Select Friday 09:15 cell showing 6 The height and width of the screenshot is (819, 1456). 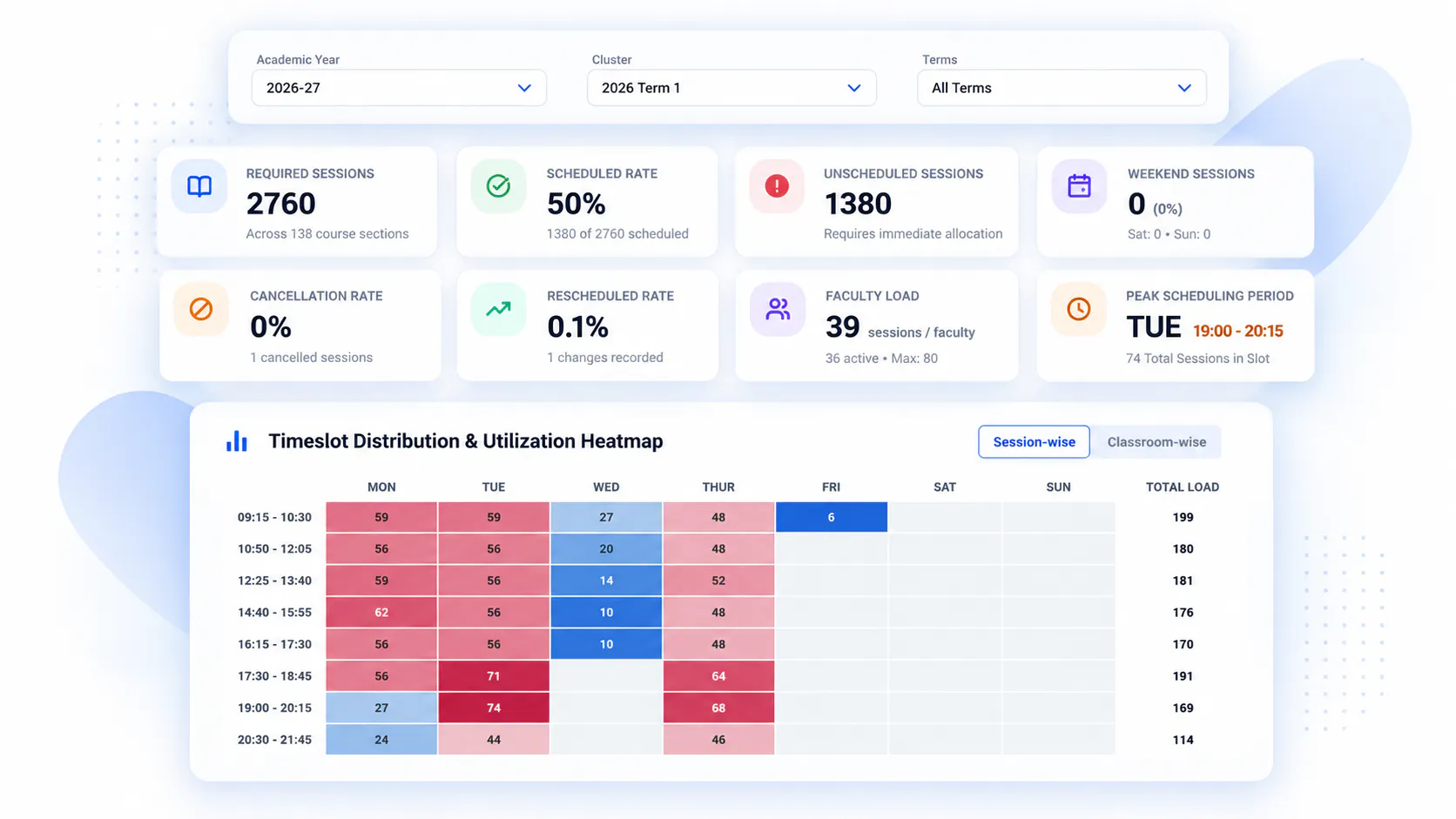tap(831, 517)
